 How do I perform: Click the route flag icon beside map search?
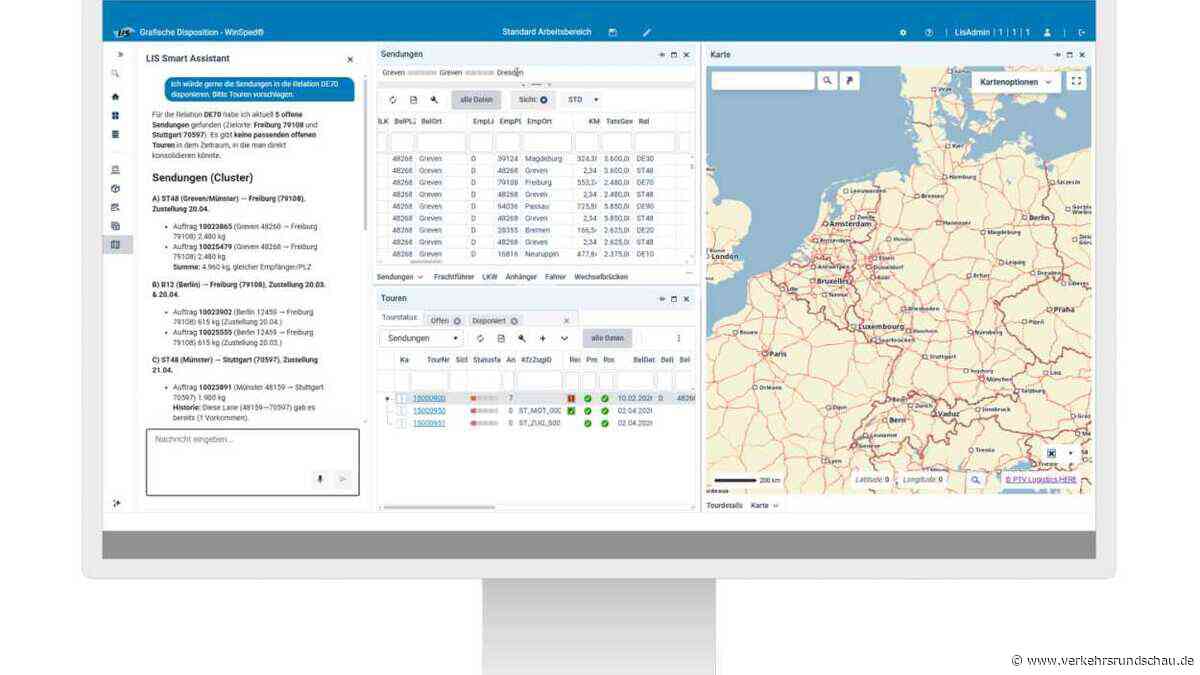pyautogui.click(x=849, y=81)
